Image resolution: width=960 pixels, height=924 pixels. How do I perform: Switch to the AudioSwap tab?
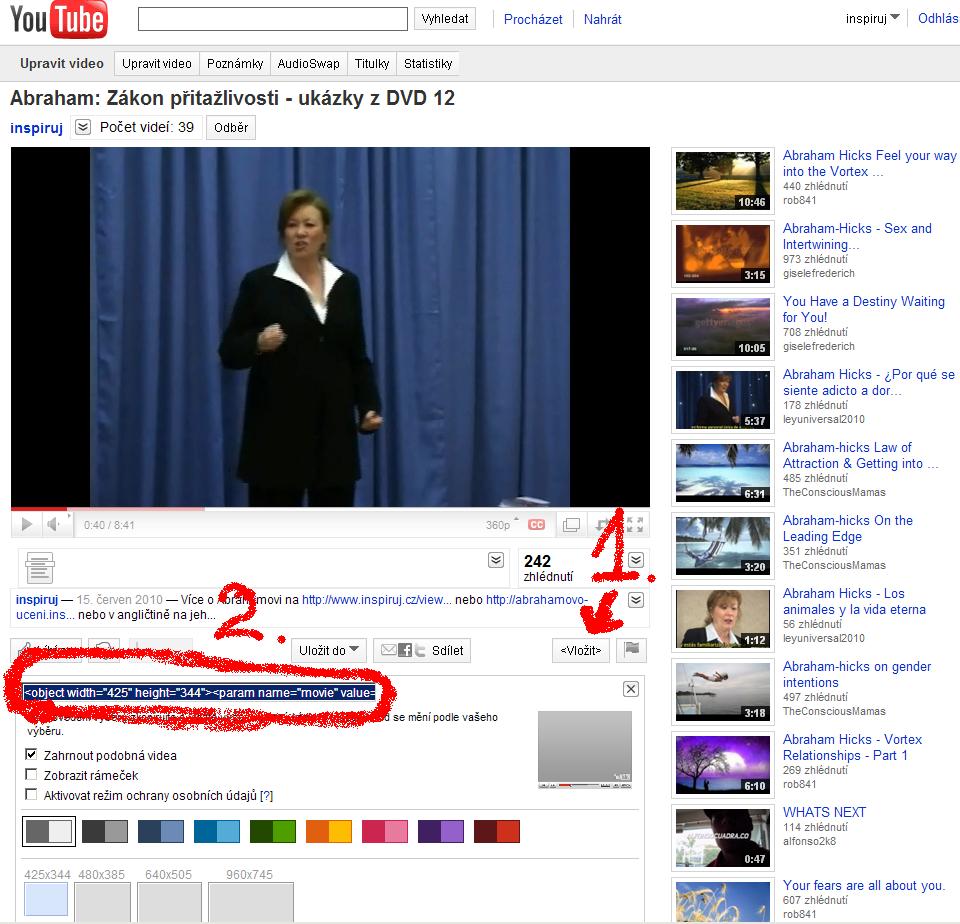pos(308,63)
